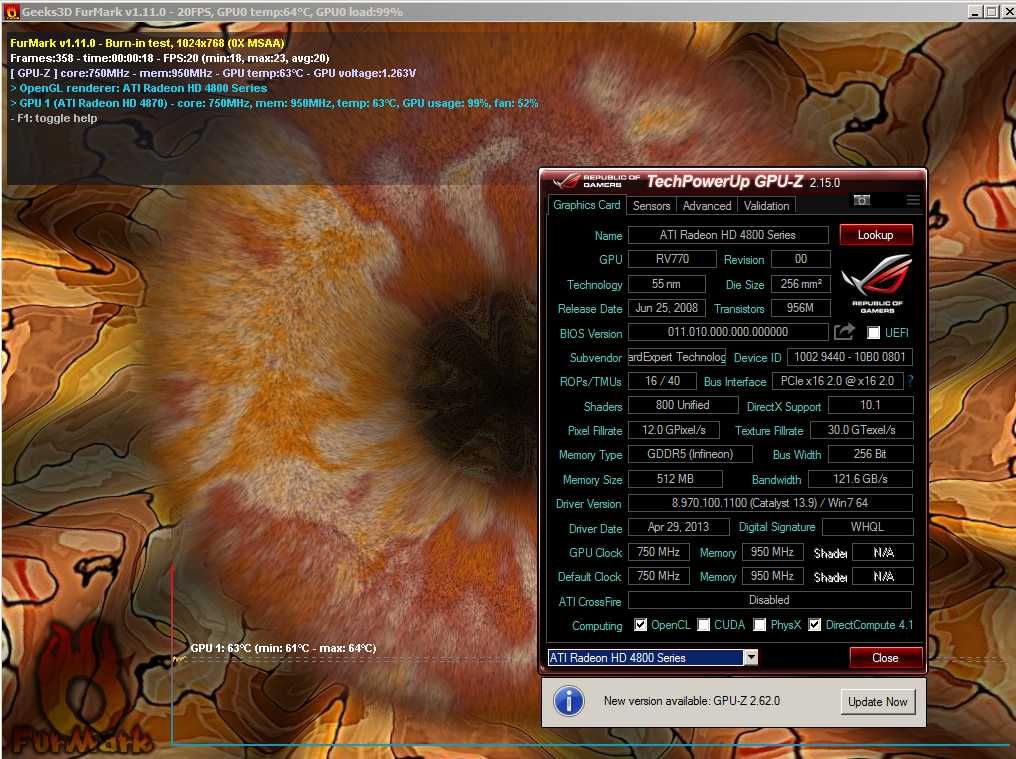The height and width of the screenshot is (759, 1016).
Task: Click the Memory Size value 512 MB
Action: tap(675, 479)
